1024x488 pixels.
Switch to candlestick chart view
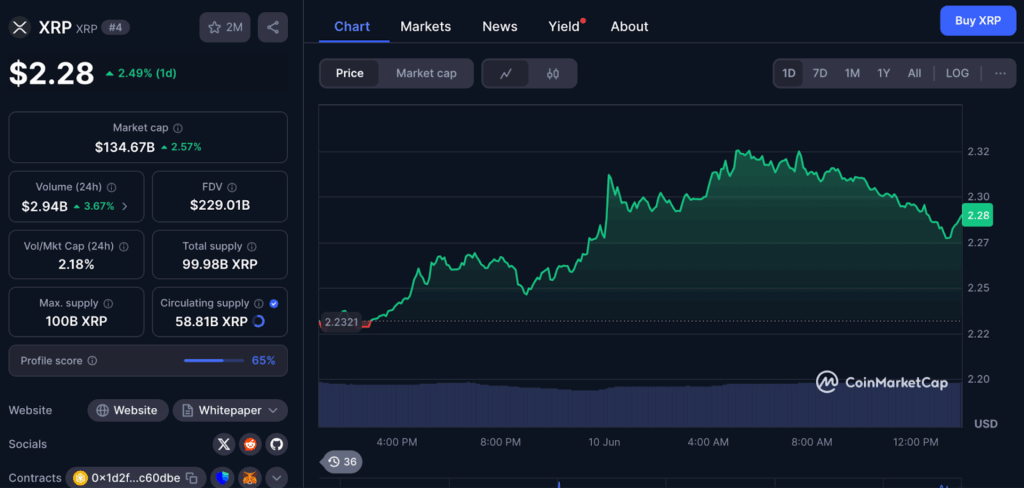tap(553, 73)
